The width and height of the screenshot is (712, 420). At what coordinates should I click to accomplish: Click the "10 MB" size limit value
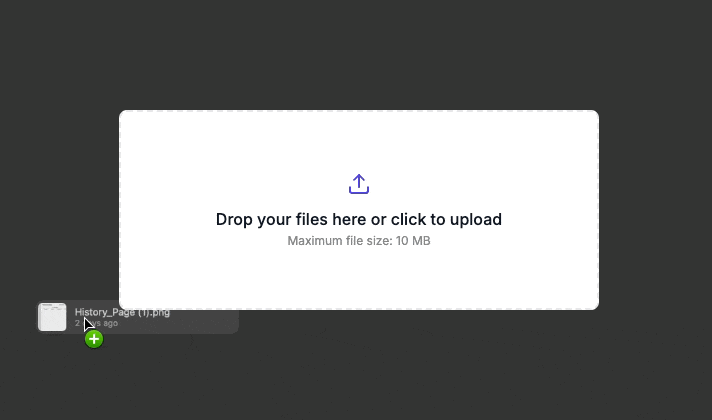(x=413, y=241)
